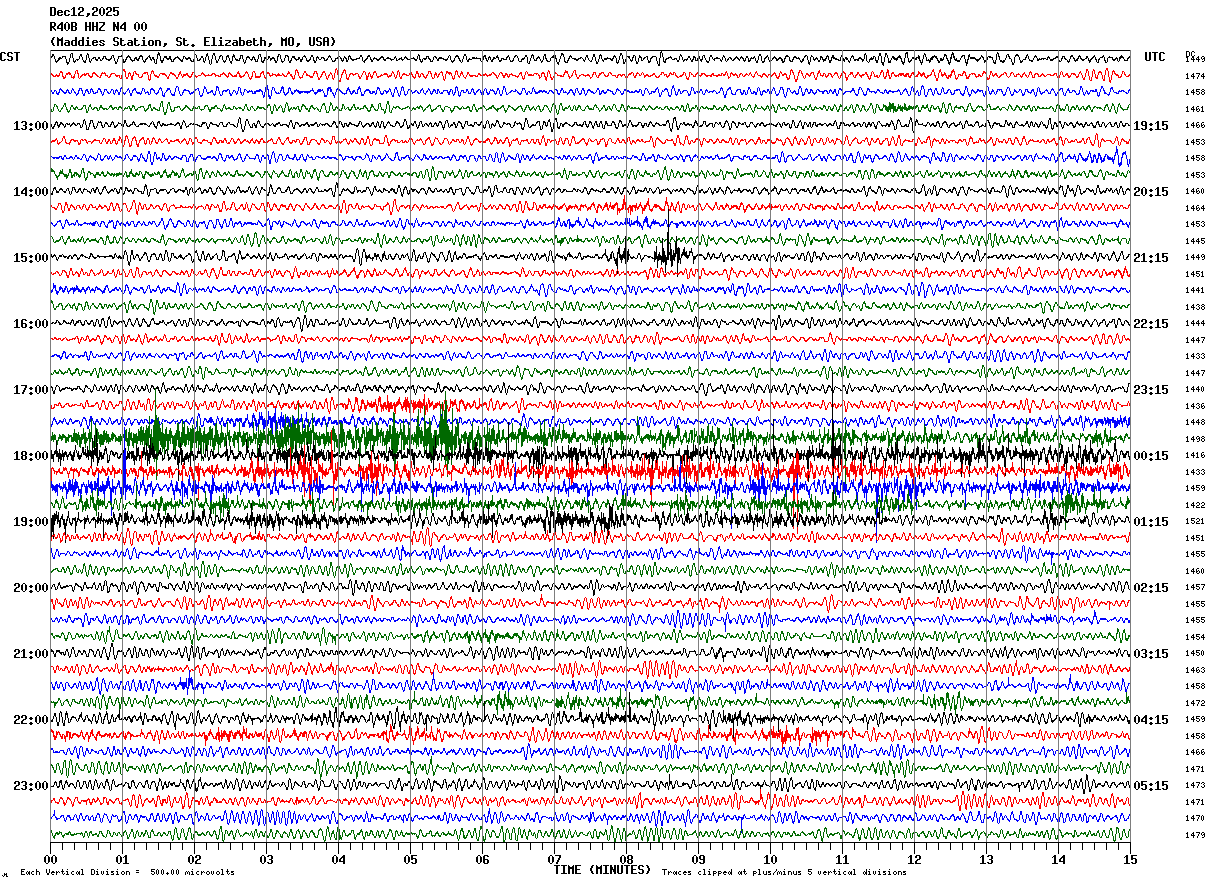This screenshot has width=1210, height=886.
Task: Click the date label Dec12,2025
Action: (x=84, y=12)
